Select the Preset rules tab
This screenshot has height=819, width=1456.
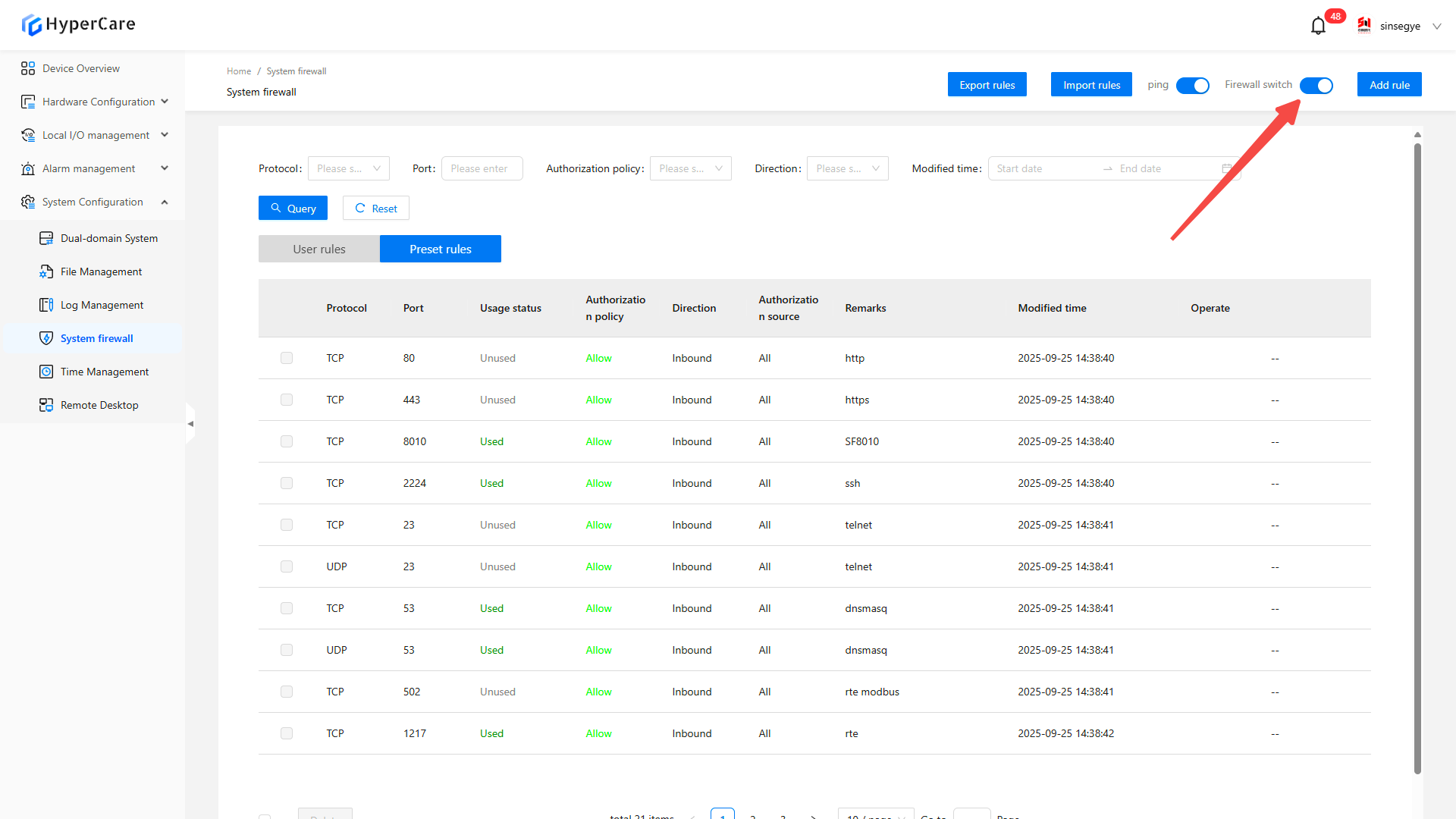440,249
